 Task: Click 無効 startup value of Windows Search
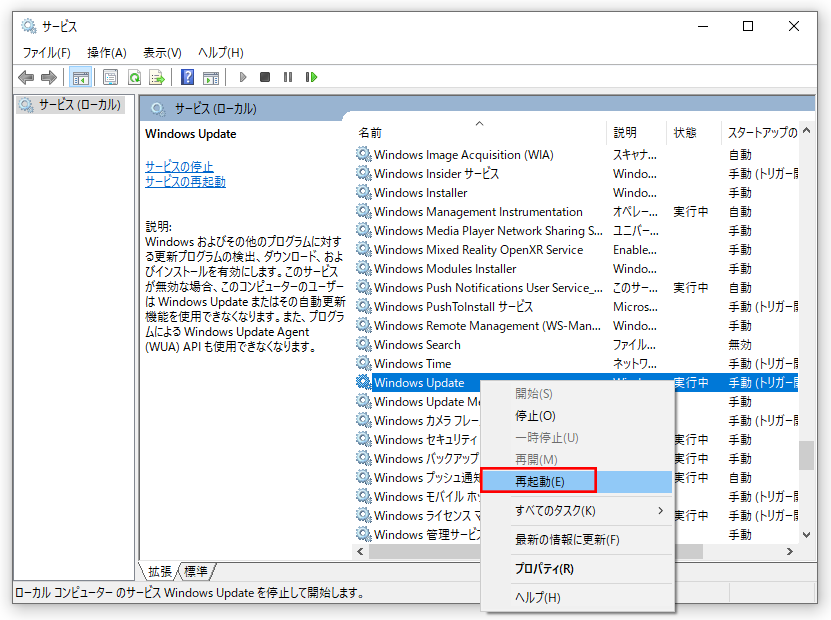point(740,344)
